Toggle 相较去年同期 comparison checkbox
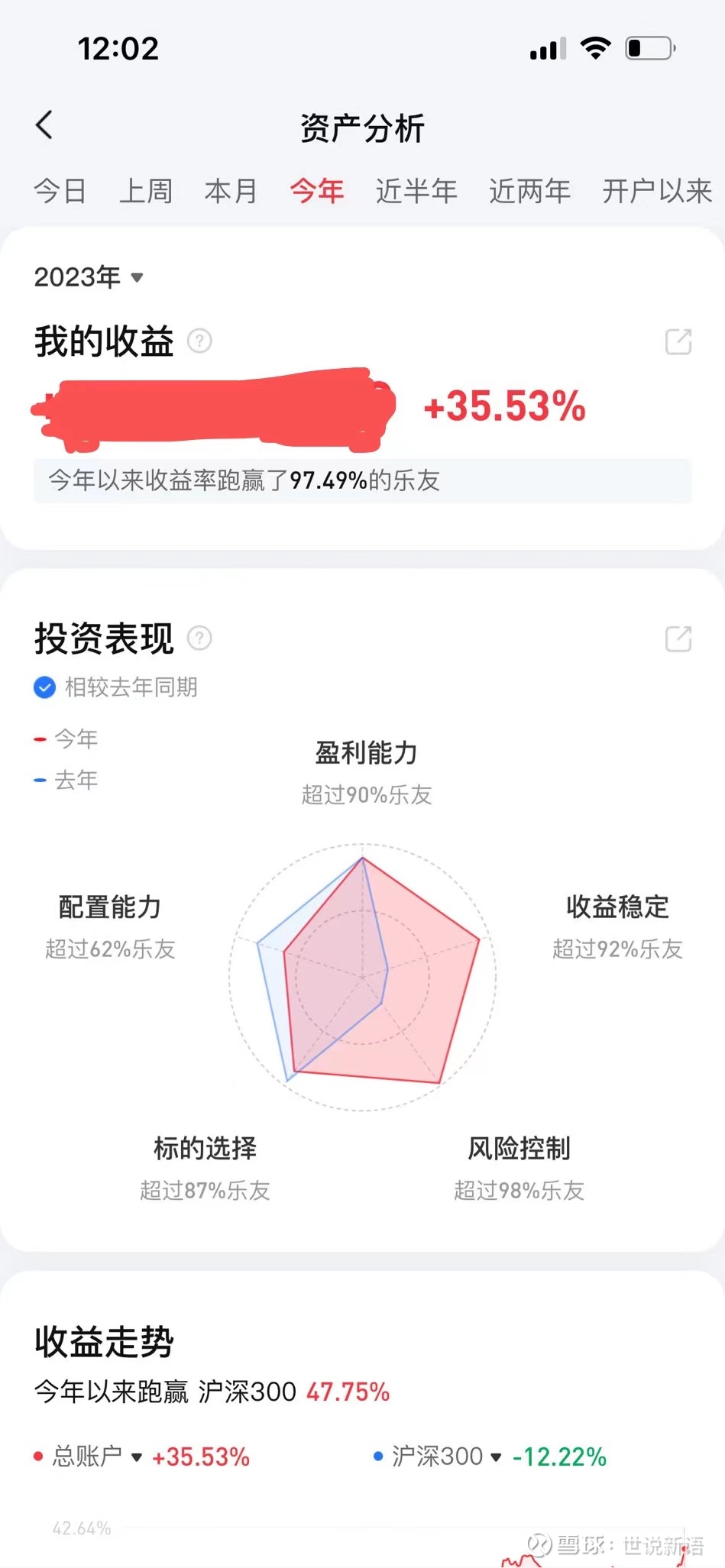725x1568 pixels. (45, 687)
